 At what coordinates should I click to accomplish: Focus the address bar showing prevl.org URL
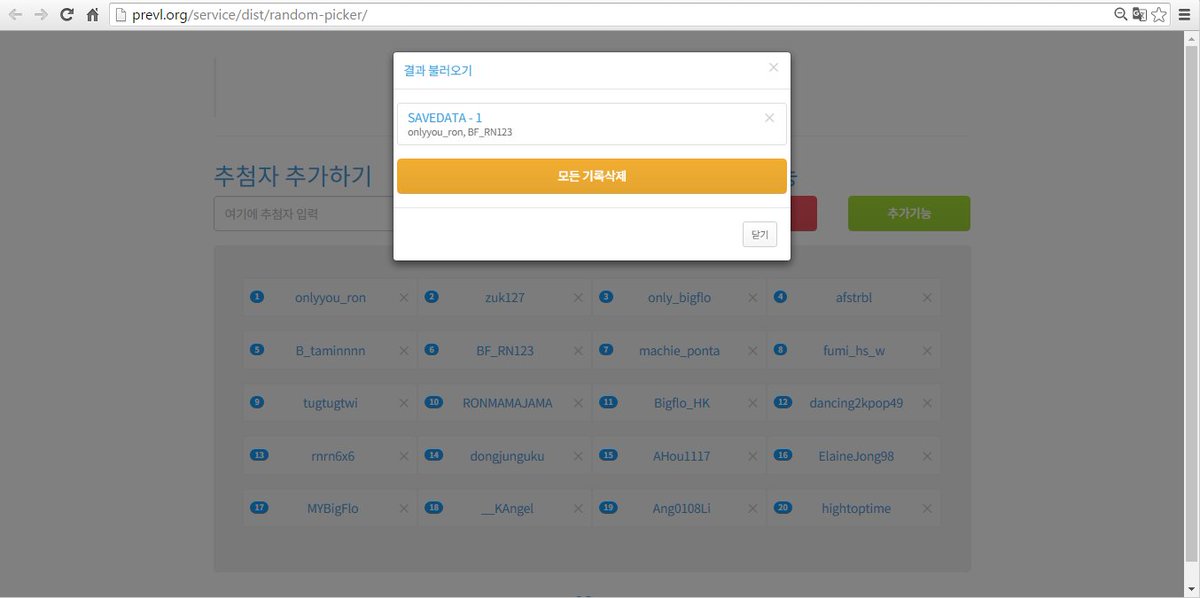click(x=610, y=15)
